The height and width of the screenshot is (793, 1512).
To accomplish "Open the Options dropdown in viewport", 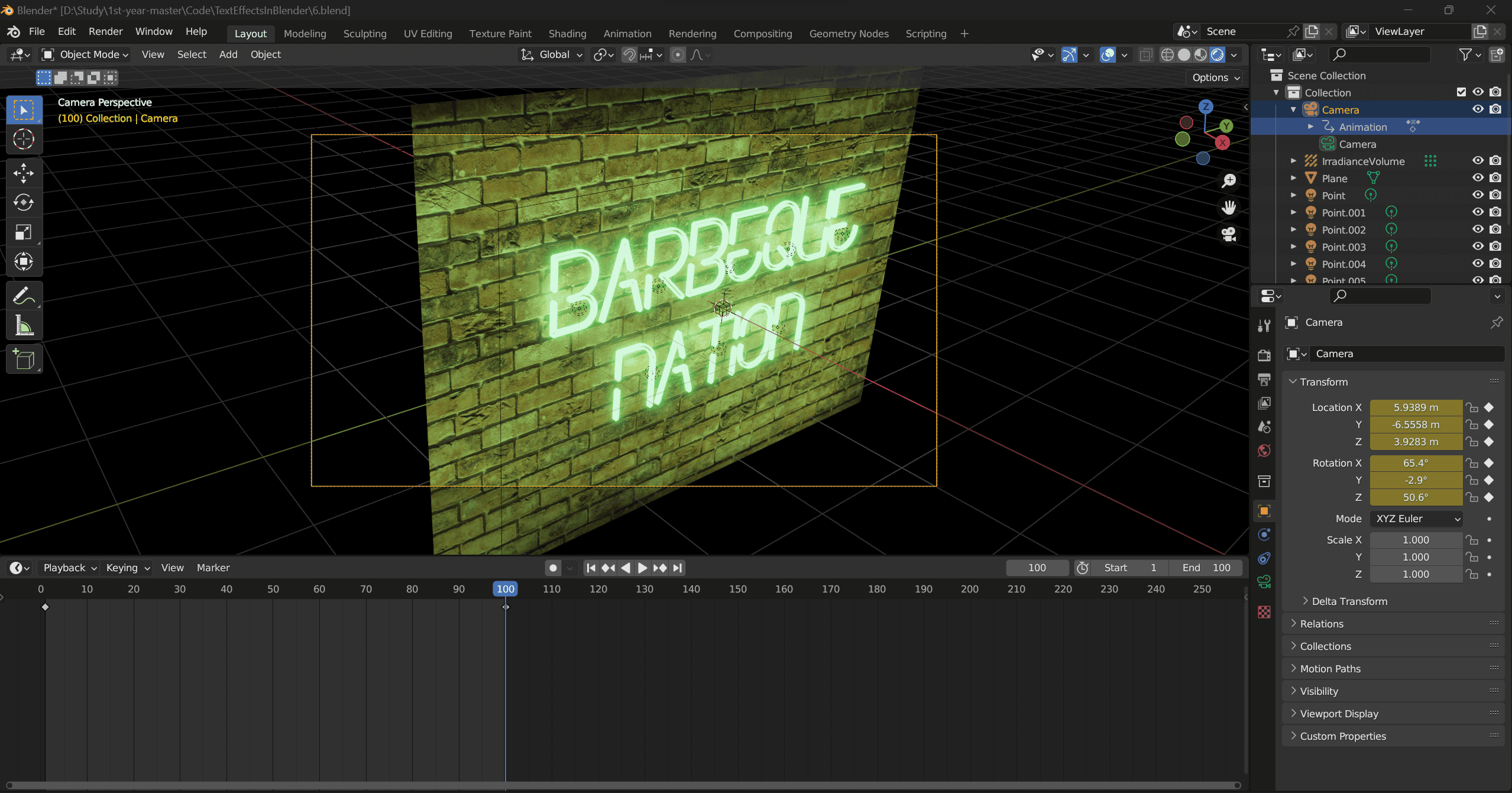I will click(x=1215, y=77).
